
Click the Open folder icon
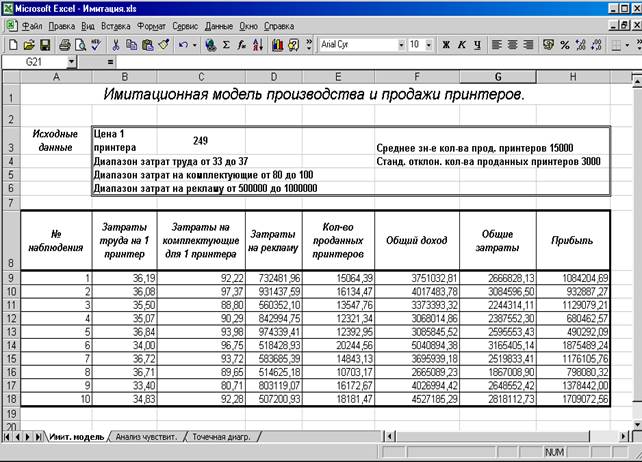click(x=29, y=45)
